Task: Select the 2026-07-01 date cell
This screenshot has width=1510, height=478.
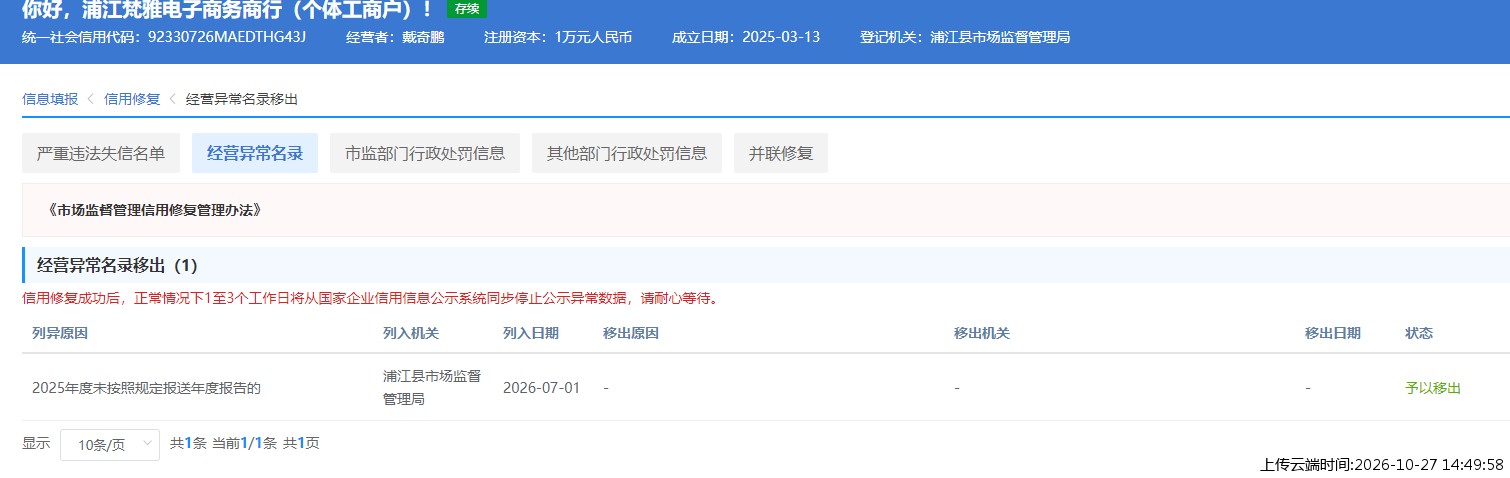Action: [x=541, y=388]
